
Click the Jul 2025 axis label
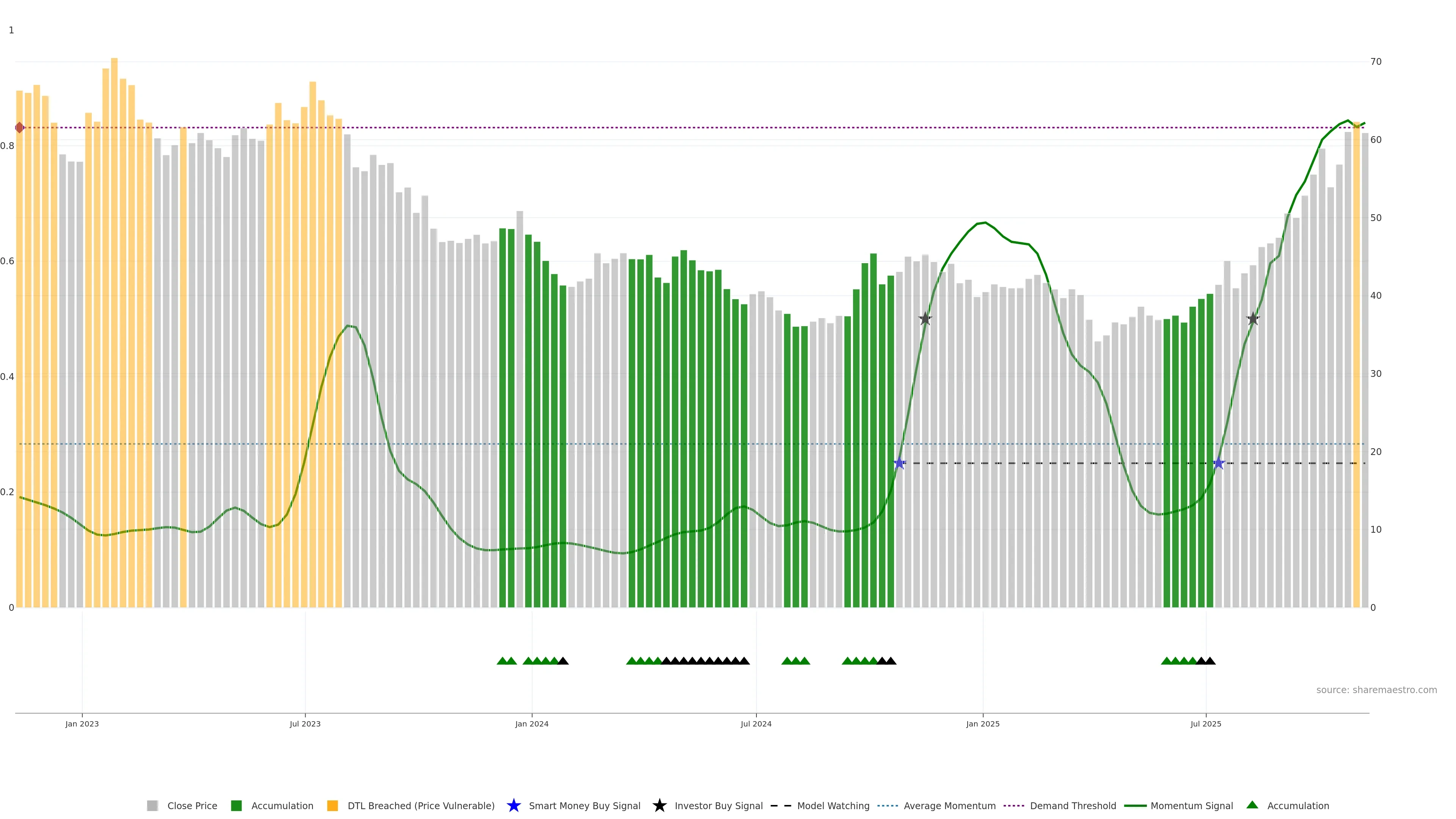(x=1206, y=724)
